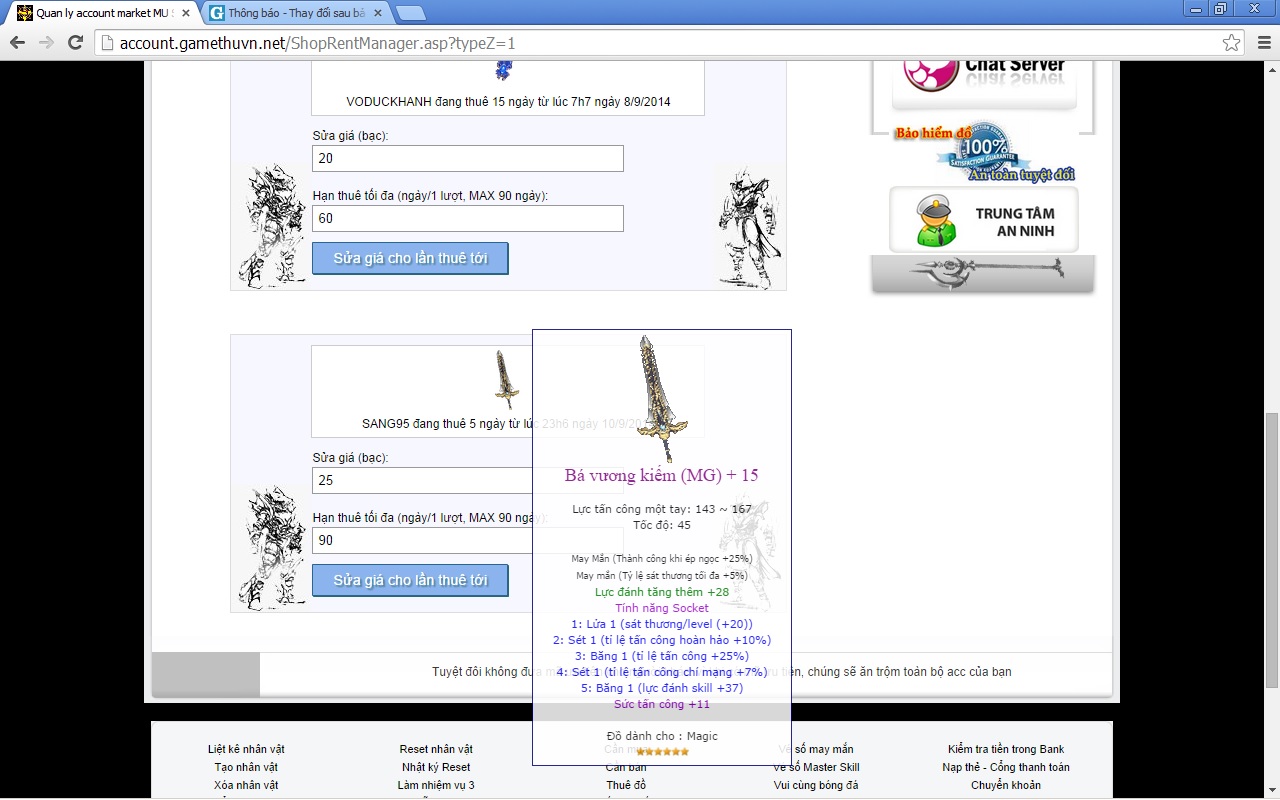Click the tooltip title 'Bá vương kiếm (MG) + 15'

coord(661,475)
